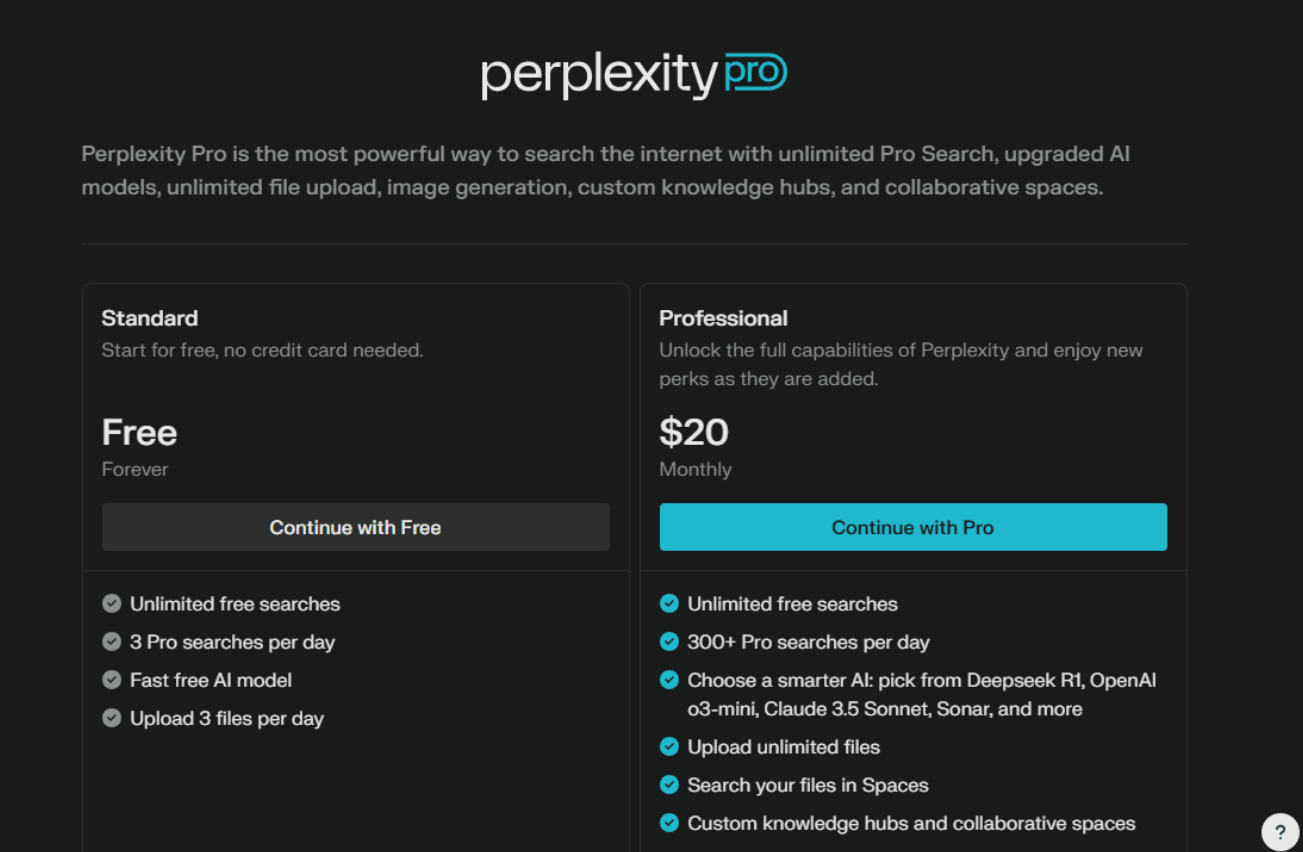
Task: Click teal checkmark beside 'Search your files in Spaces'
Action: tap(670, 785)
